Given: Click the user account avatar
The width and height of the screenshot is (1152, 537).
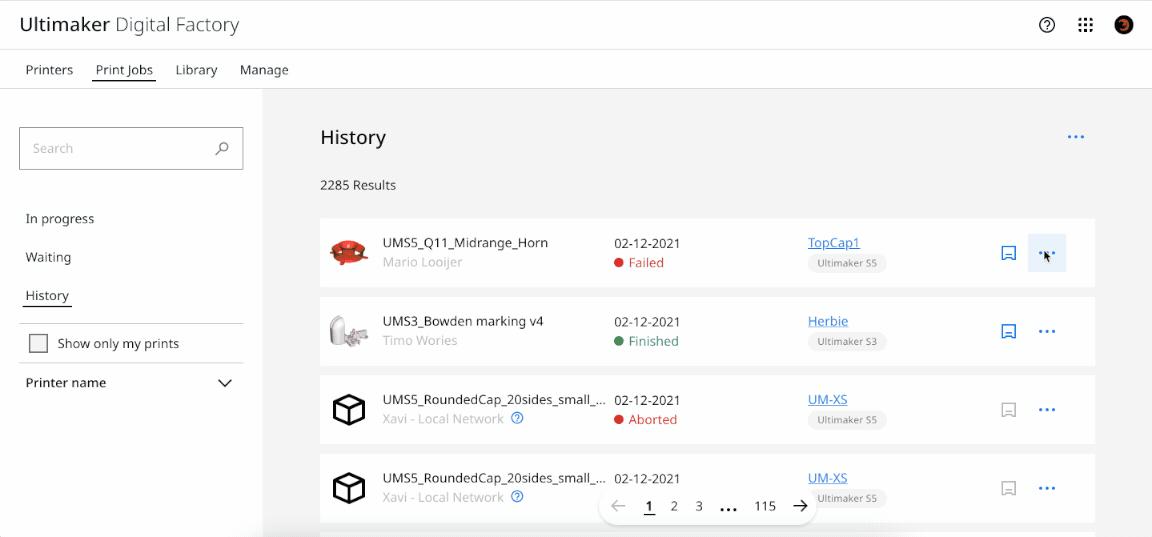Looking at the screenshot, I should click(x=1124, y=25).
